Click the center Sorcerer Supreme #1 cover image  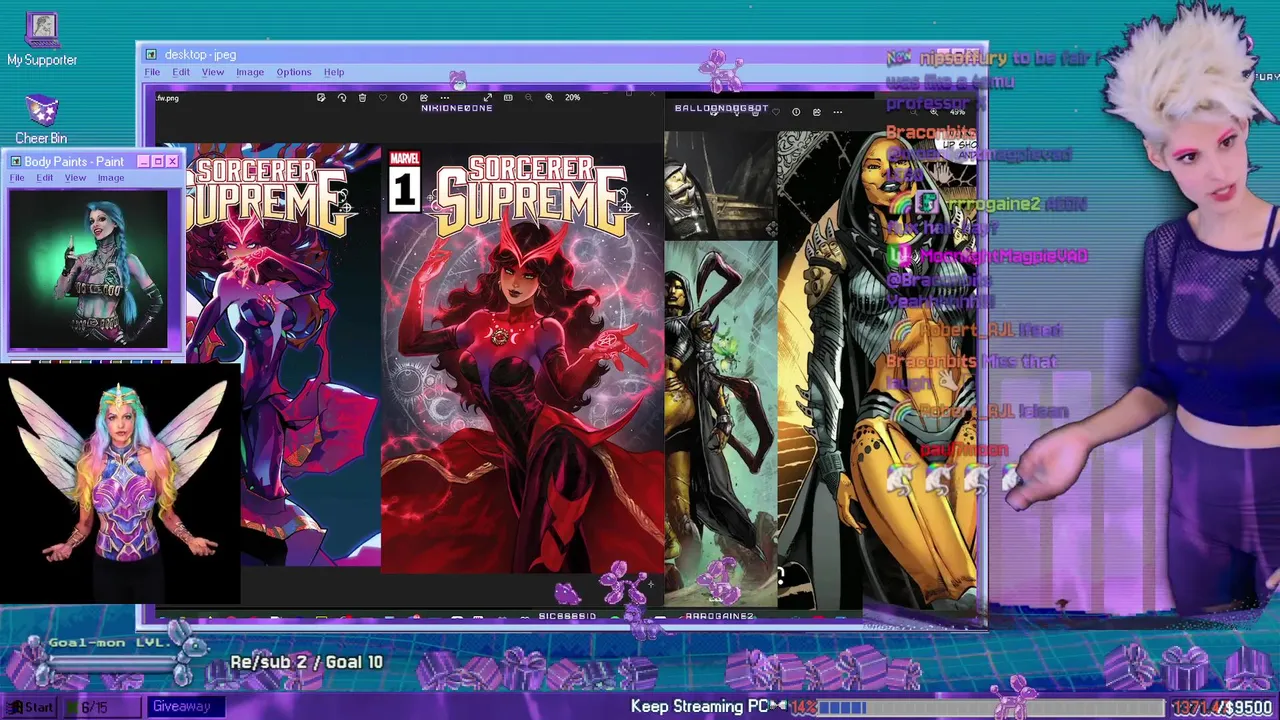(x=522, y=360)
